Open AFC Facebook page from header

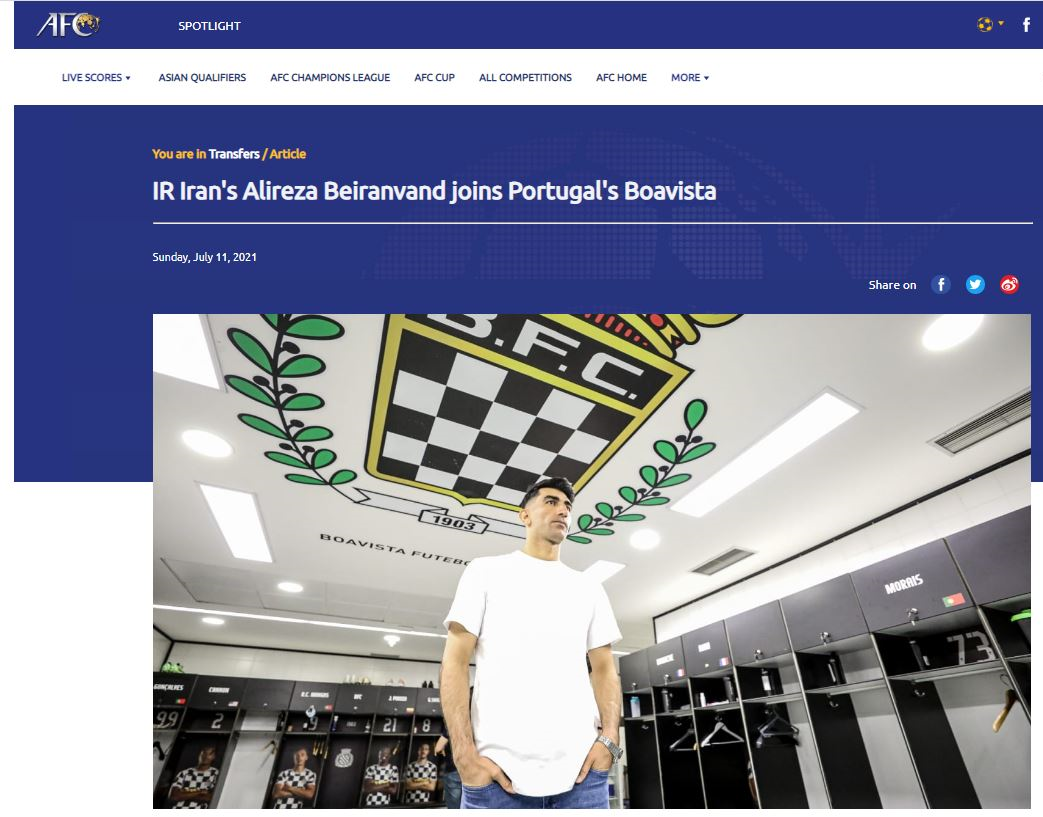(1026, 25)
